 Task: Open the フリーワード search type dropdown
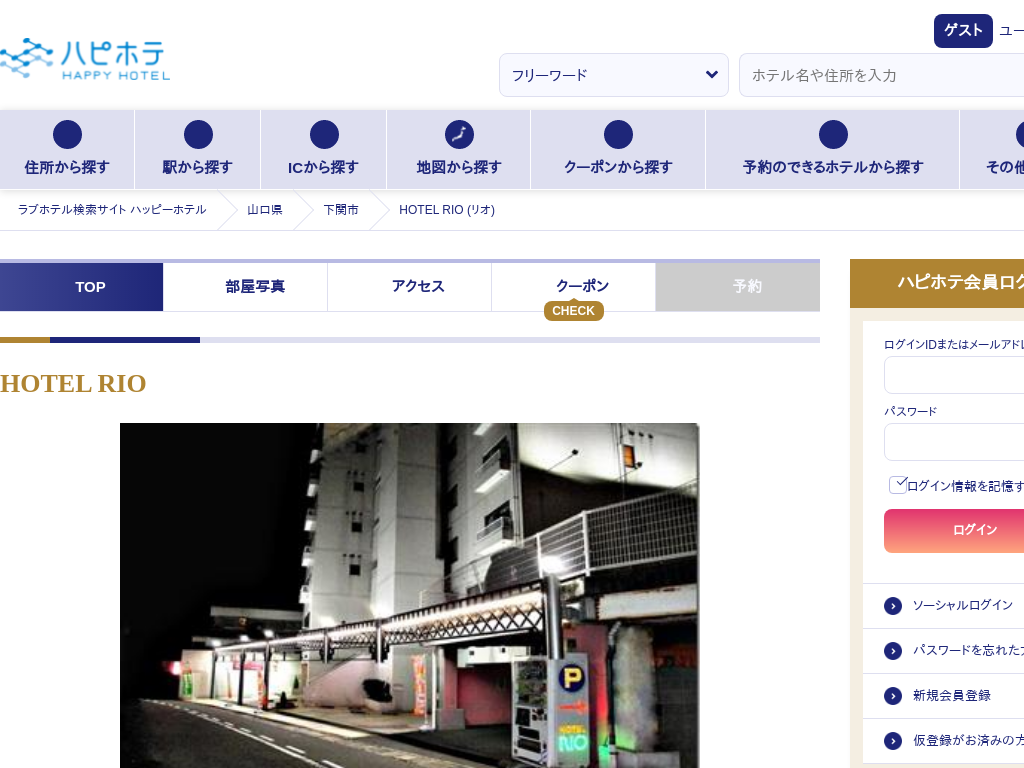[x=614, y=75]
